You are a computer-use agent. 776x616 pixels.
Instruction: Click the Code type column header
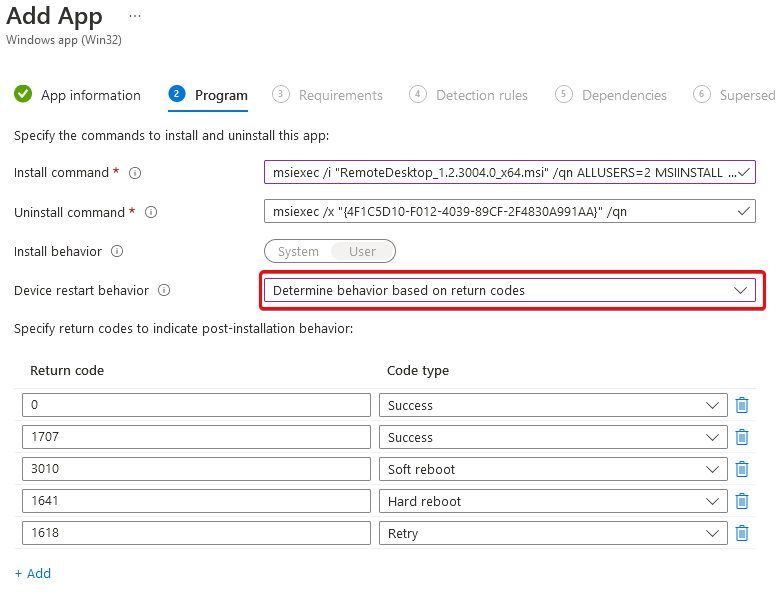click(418, 371)
